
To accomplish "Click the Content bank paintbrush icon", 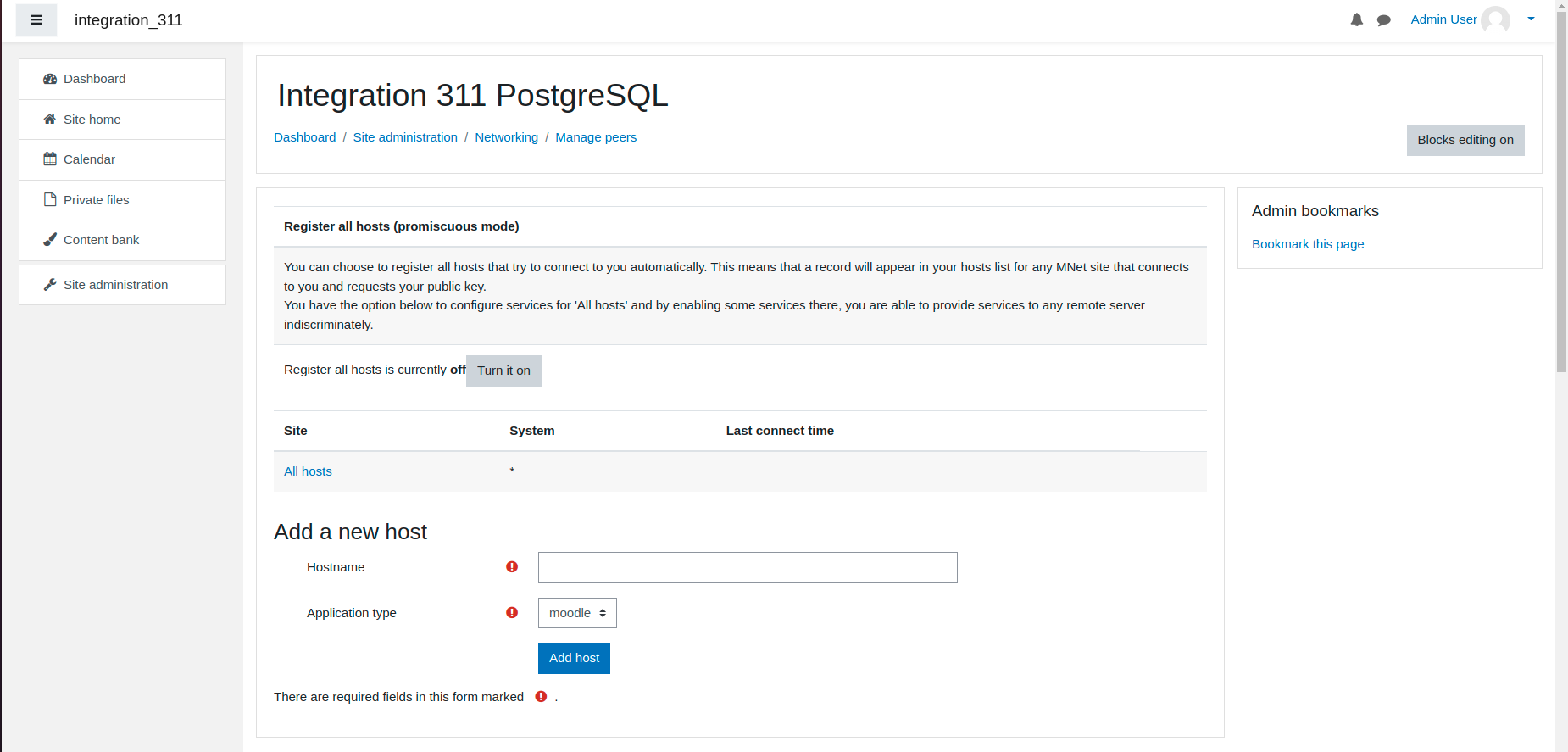I will [50, 240].
